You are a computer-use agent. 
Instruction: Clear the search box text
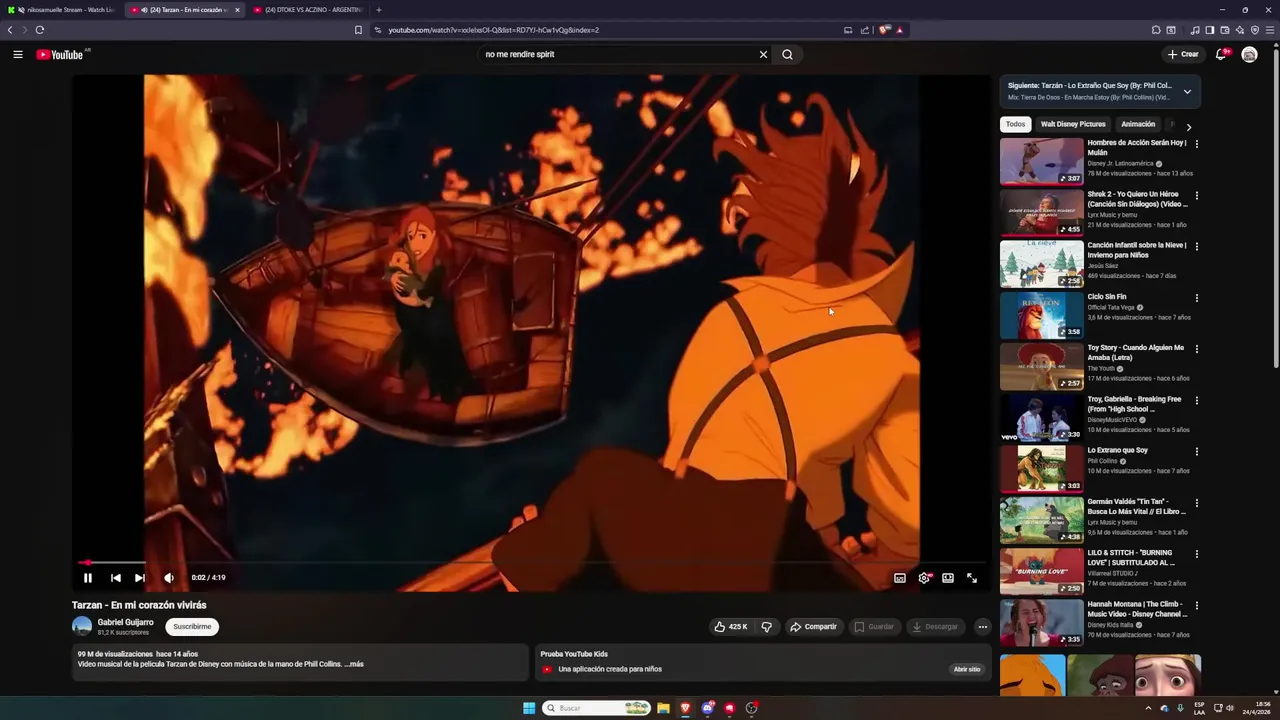click(x=763, y=54)
